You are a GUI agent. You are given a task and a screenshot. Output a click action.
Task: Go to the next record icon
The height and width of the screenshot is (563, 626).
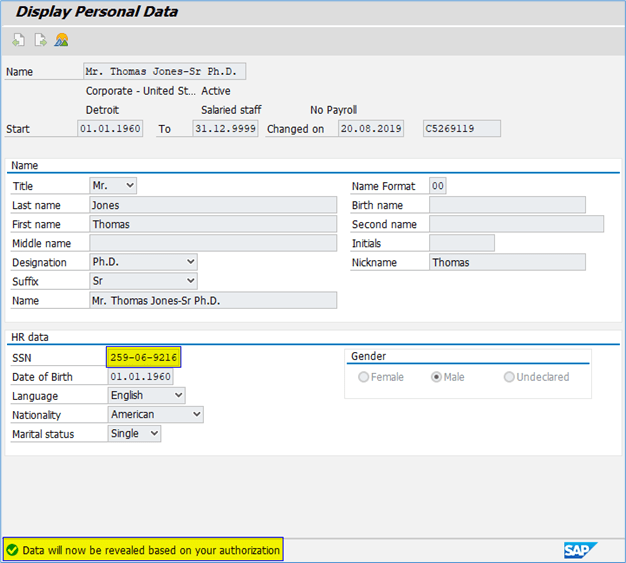point(40,40)
